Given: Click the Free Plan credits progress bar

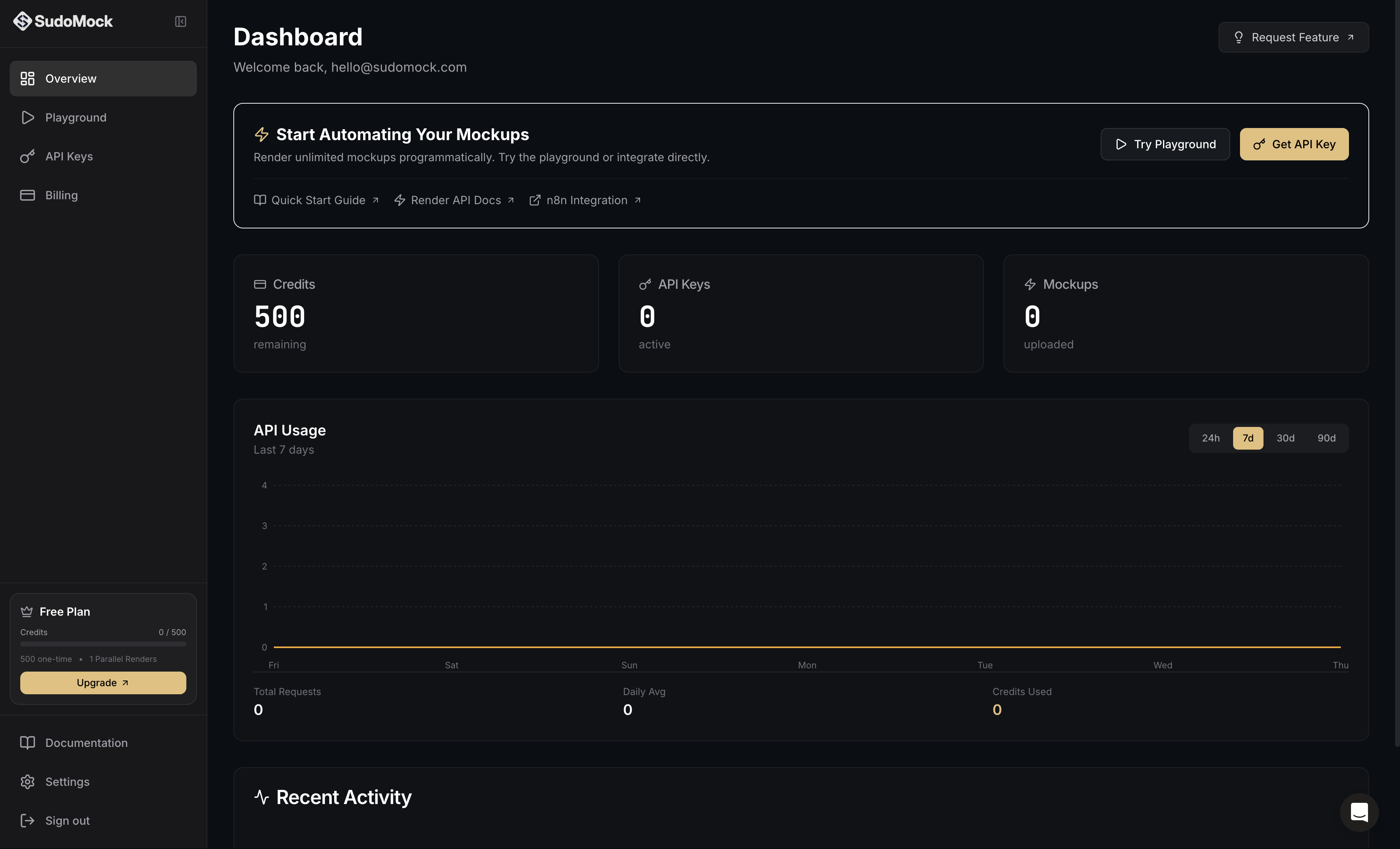Looking at the screenshot, I should pyautogui.click(x=103, y=644).
